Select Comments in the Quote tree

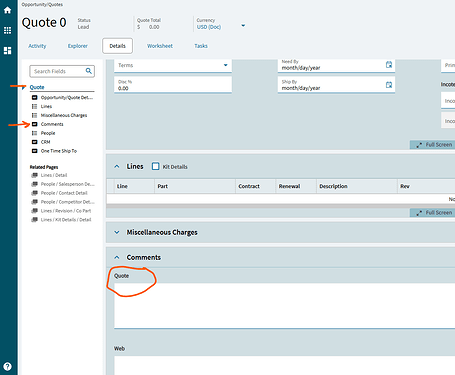(x=52, y=124)
